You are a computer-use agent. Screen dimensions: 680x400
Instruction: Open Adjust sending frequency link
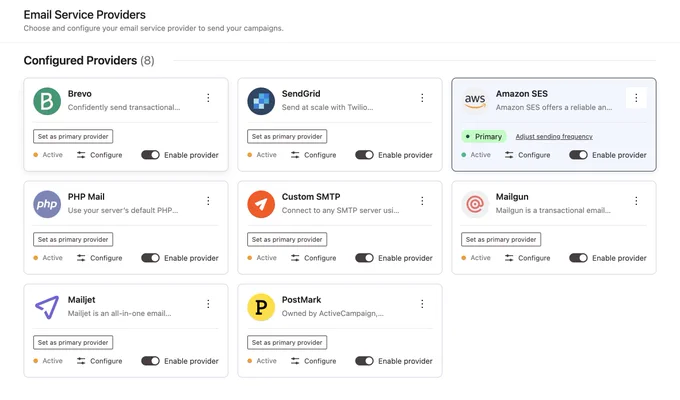(554, 136)
